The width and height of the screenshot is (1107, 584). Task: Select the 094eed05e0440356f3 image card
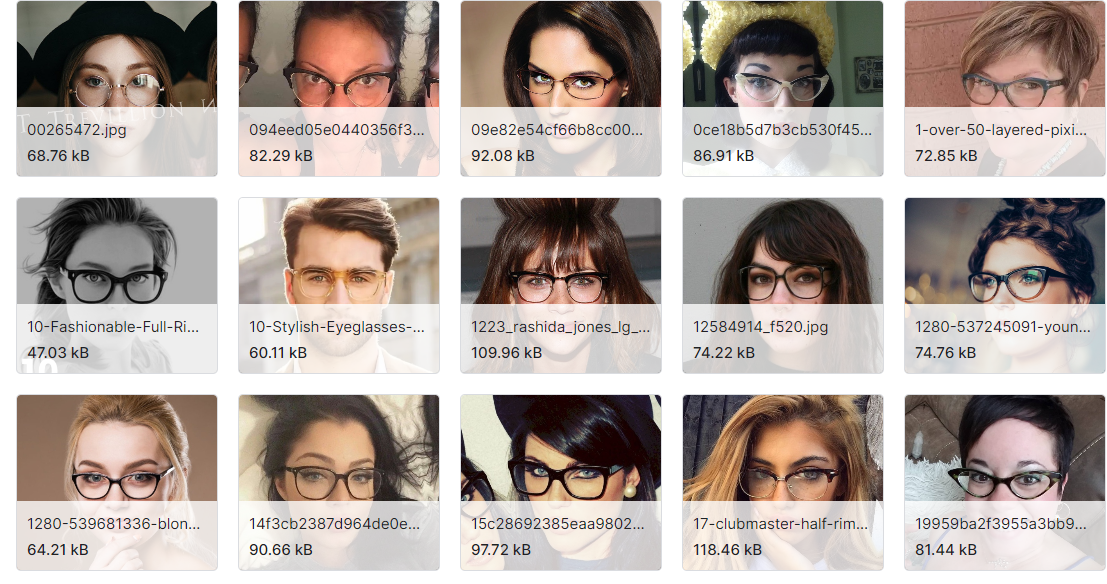[339, 88]
